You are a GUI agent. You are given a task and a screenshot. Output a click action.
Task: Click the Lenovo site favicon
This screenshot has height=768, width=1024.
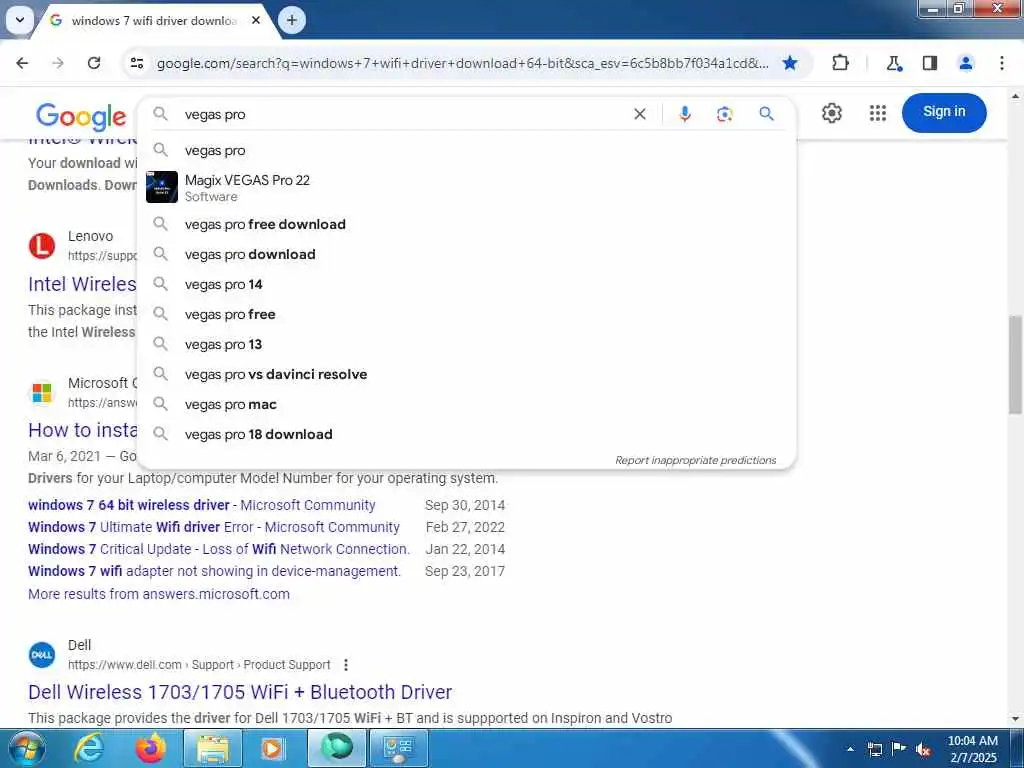42,246
